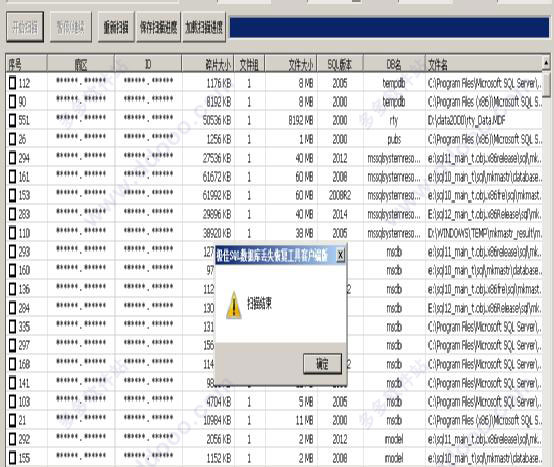Tick the checkbox for row 294
The height and width of the screenshot is (467, 554).
coord(12,158)
